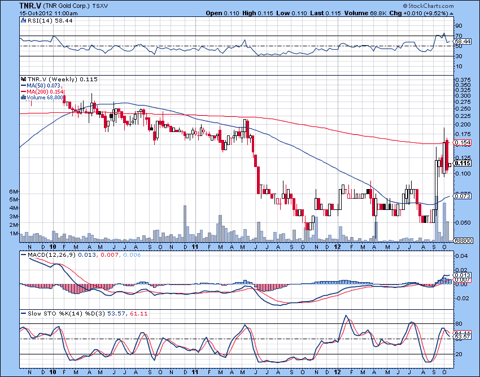Click the candlestick icon beside TNR.V (Weekly)
Image resolution: width=480 pixels, height=377 pixels.
[23, 79]
